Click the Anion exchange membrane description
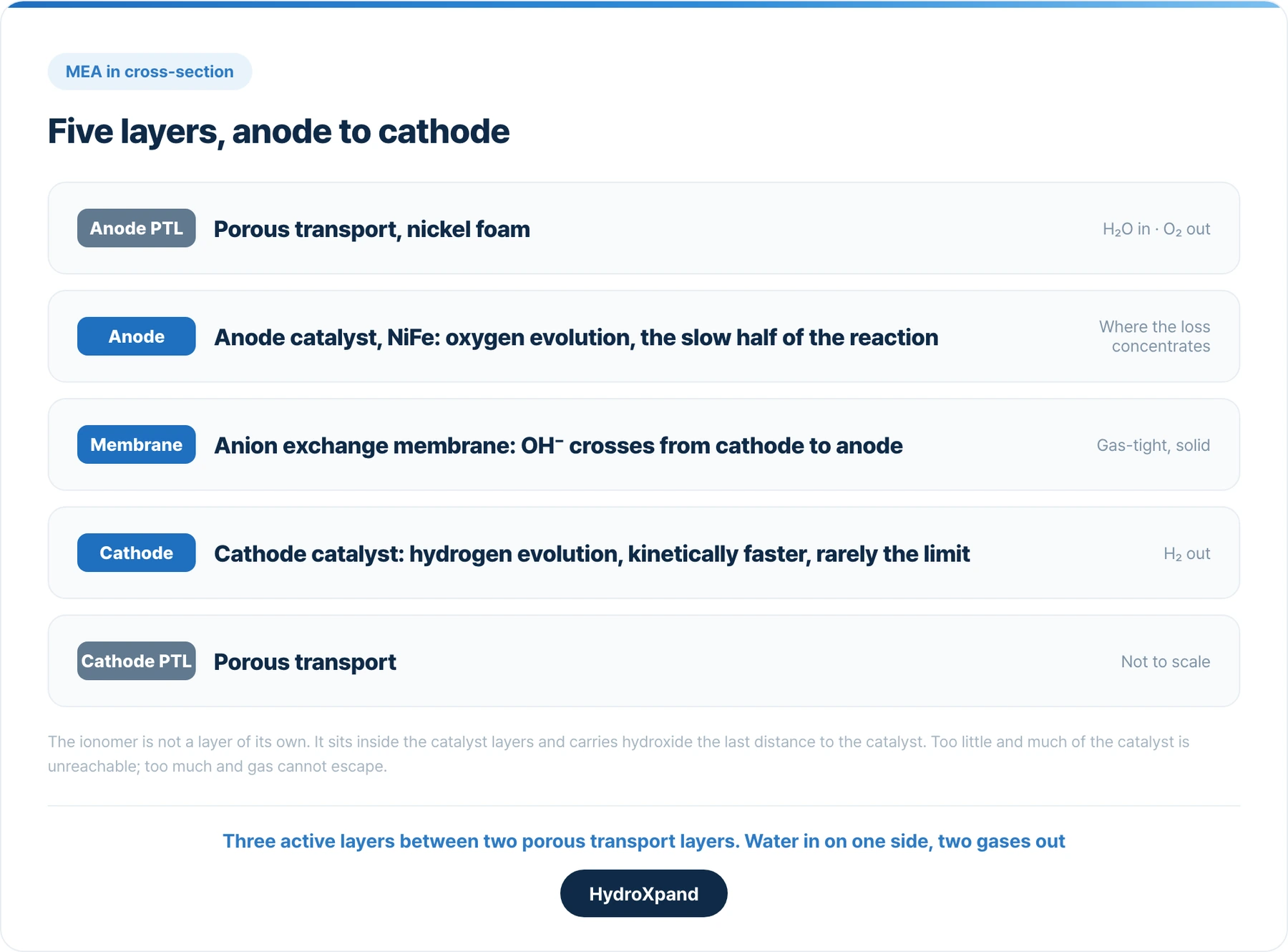This screenshot has height=952, width=1288. coord(558,445)
